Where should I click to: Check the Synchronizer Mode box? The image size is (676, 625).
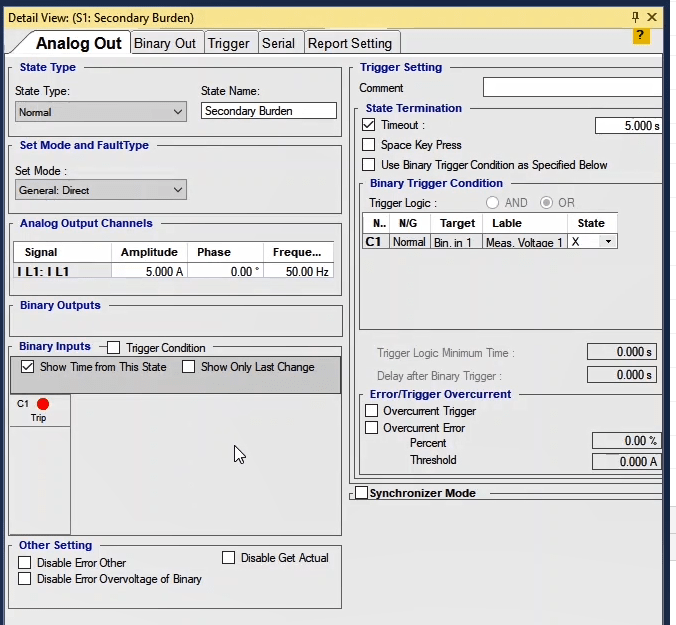[x=362, y=493]
